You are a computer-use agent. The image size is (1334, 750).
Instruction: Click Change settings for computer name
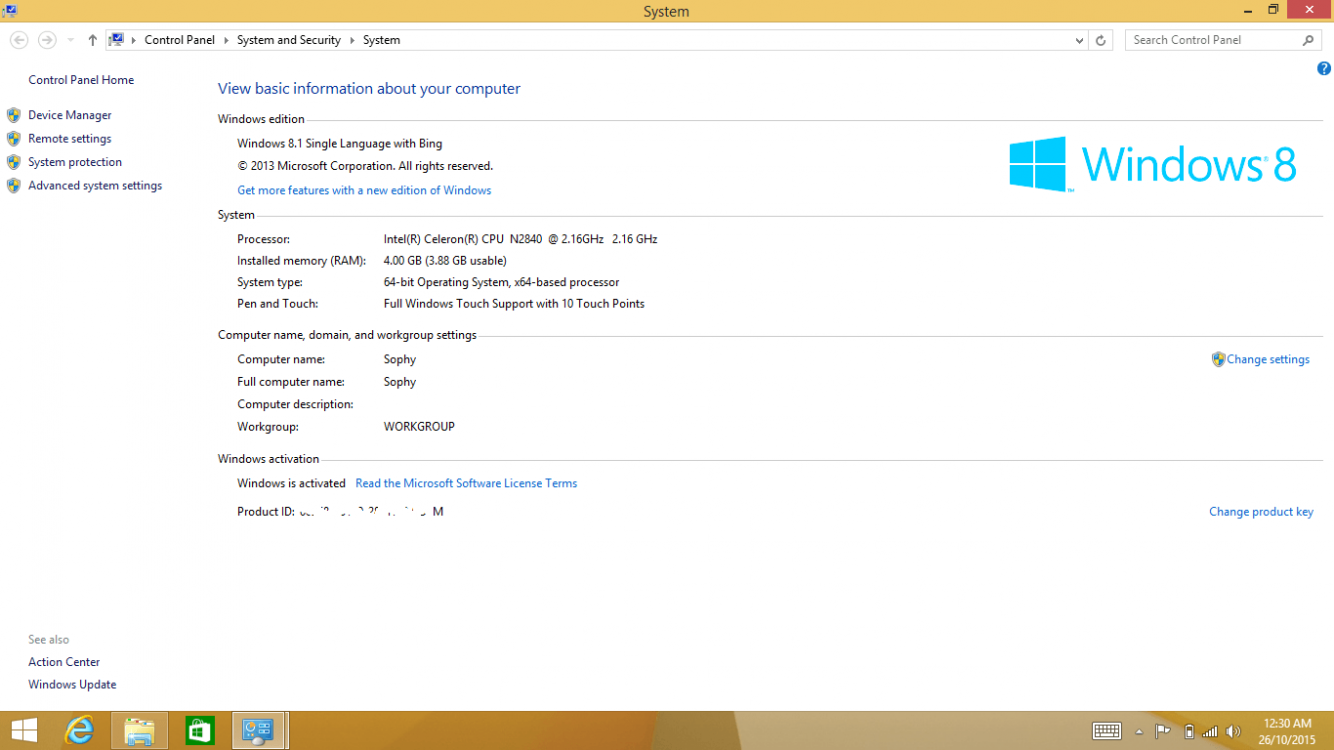(1268, 360)
